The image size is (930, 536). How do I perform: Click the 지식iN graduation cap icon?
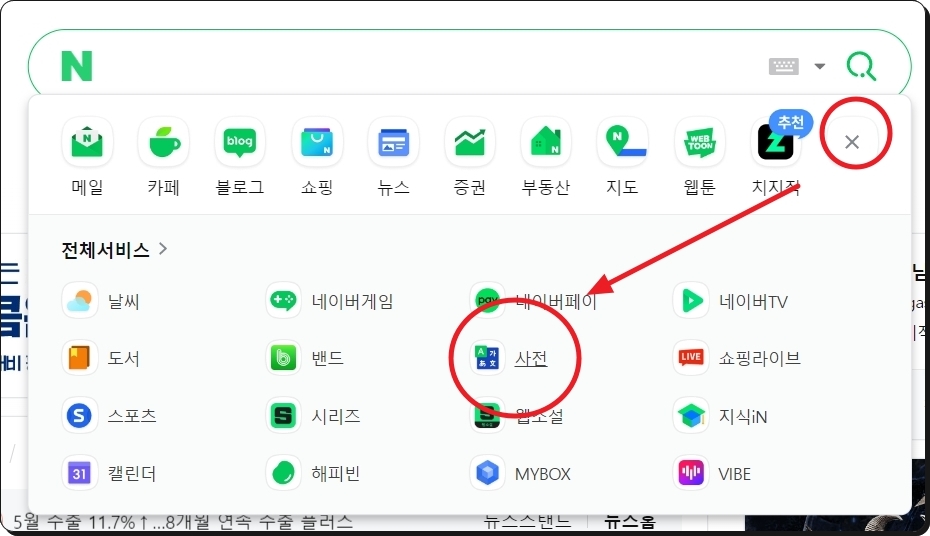click(691, 416)
